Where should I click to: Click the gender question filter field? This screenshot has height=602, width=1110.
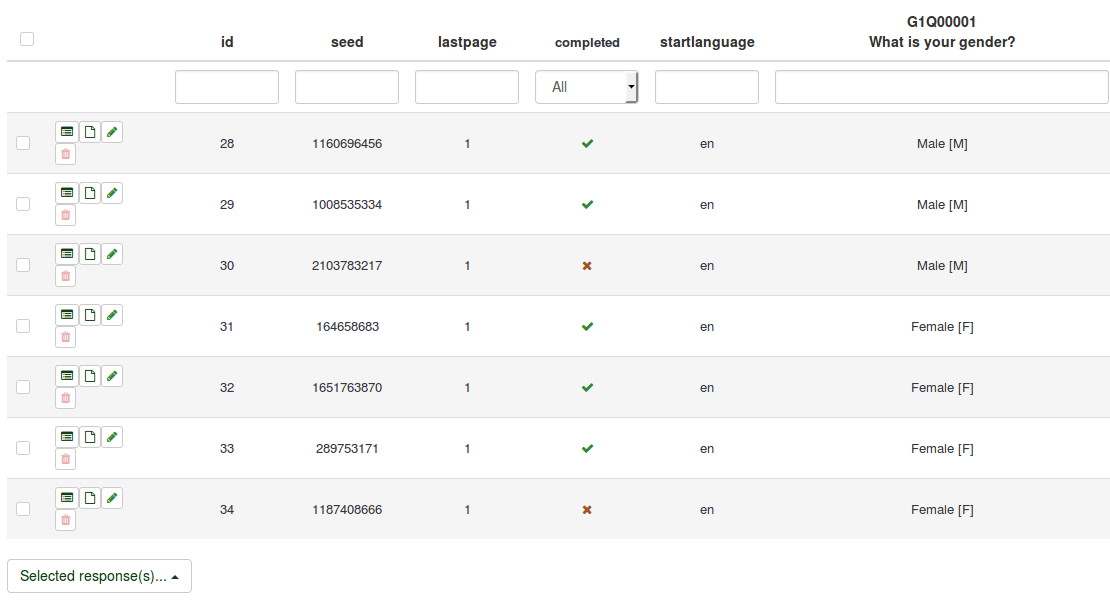[941, 87]
